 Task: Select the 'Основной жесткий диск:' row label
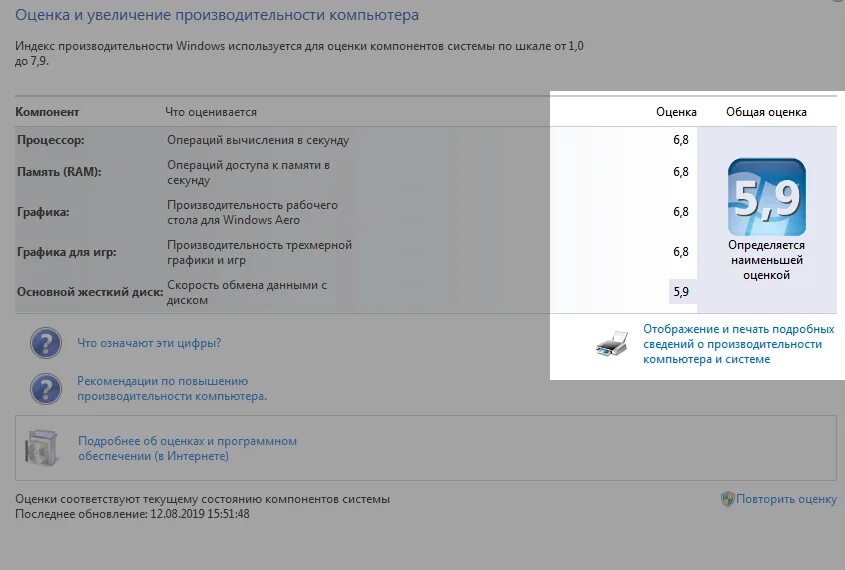click(x=90, y=291)
